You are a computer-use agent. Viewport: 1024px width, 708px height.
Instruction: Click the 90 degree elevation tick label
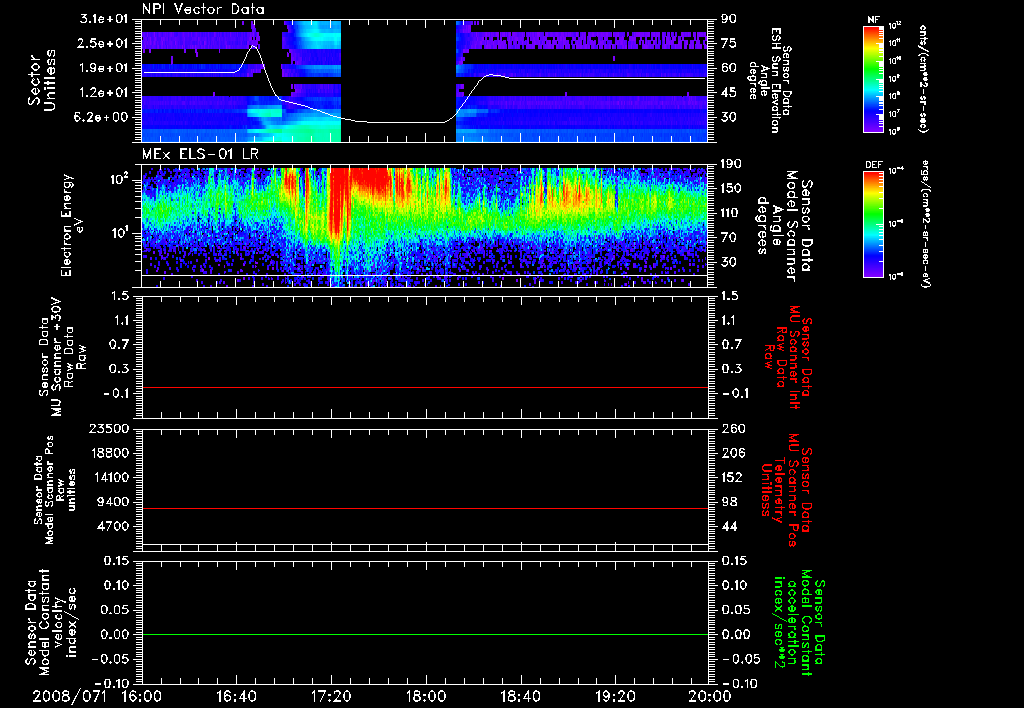click(x=729, y=19)
